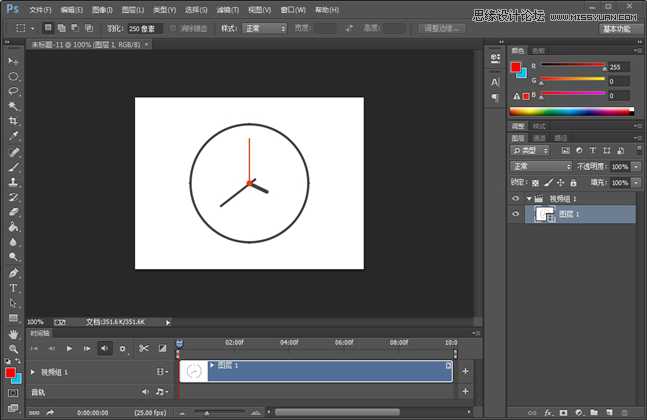Select the Elliptical Marquee tool
Image resolution: width=647 pixels, height=420 pixels.
pos(13,76)
